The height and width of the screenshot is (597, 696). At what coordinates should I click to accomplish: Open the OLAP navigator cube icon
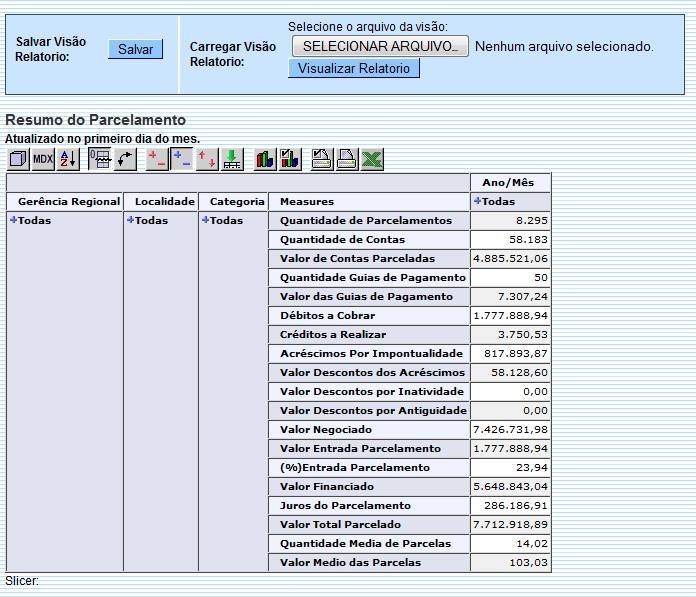tap(18, 159)
